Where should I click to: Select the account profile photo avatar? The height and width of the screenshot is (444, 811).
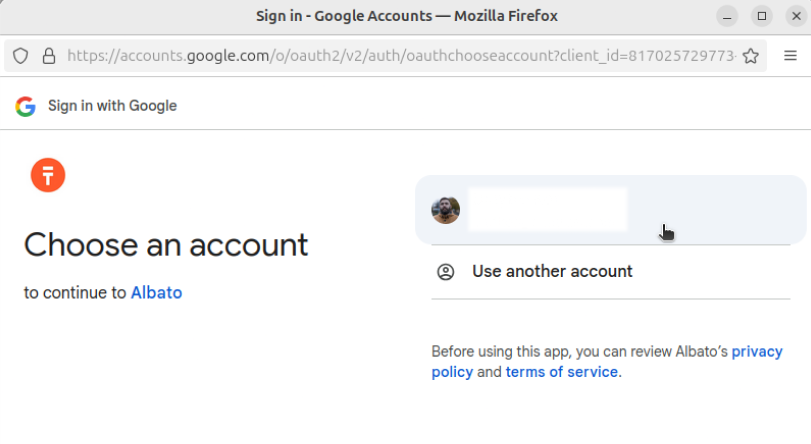(446, 210)
